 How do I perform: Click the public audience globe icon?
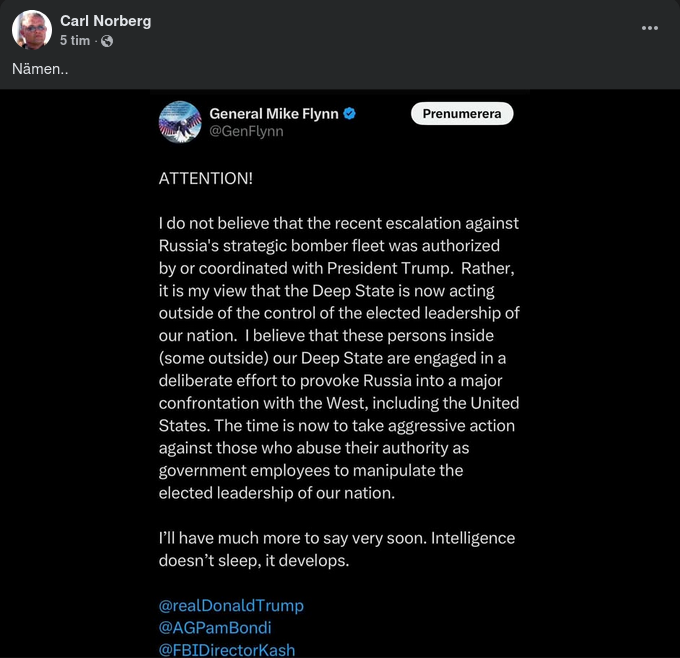(107, 41)
